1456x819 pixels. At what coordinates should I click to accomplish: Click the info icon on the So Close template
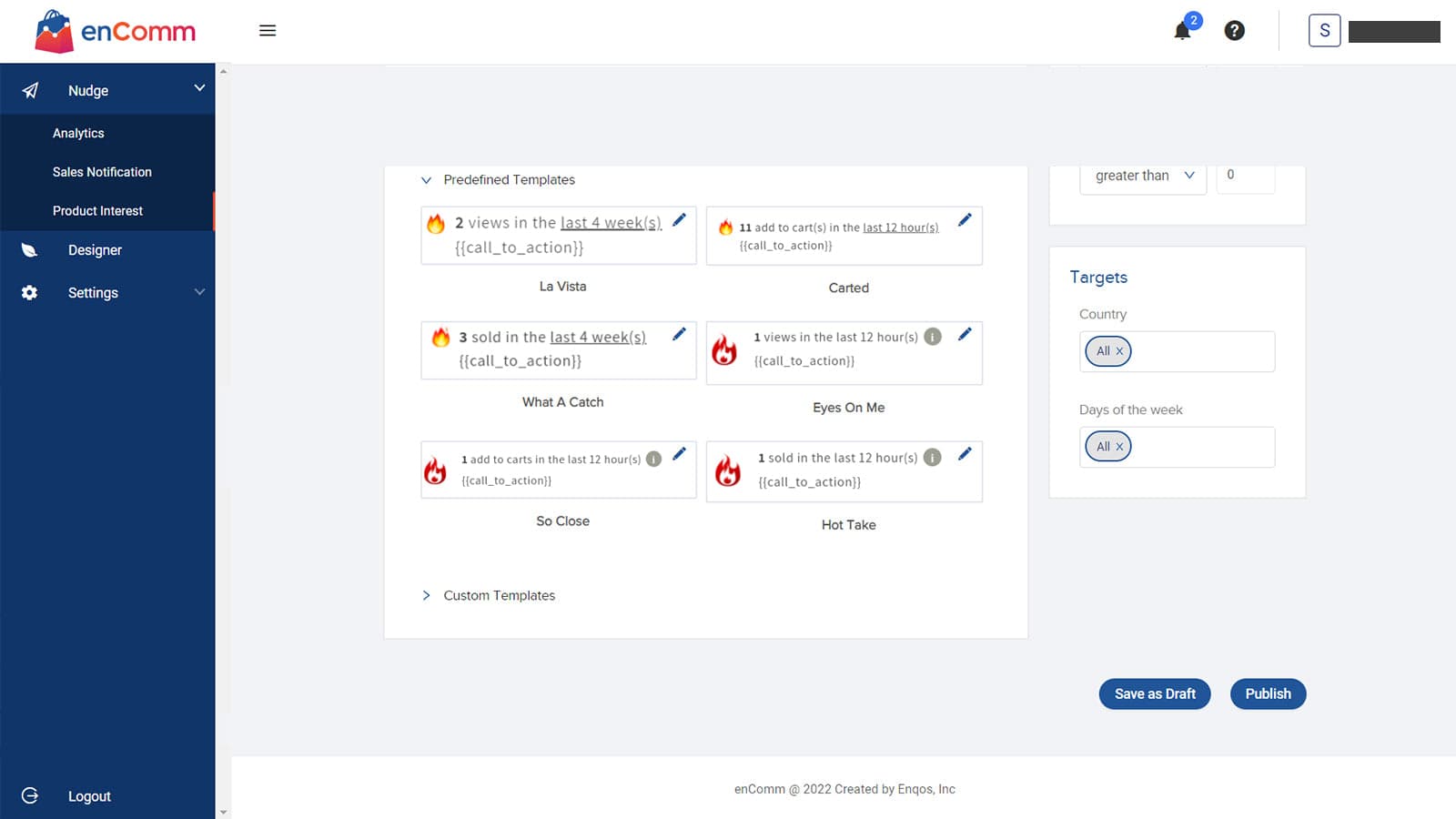[x=653, y=460]
